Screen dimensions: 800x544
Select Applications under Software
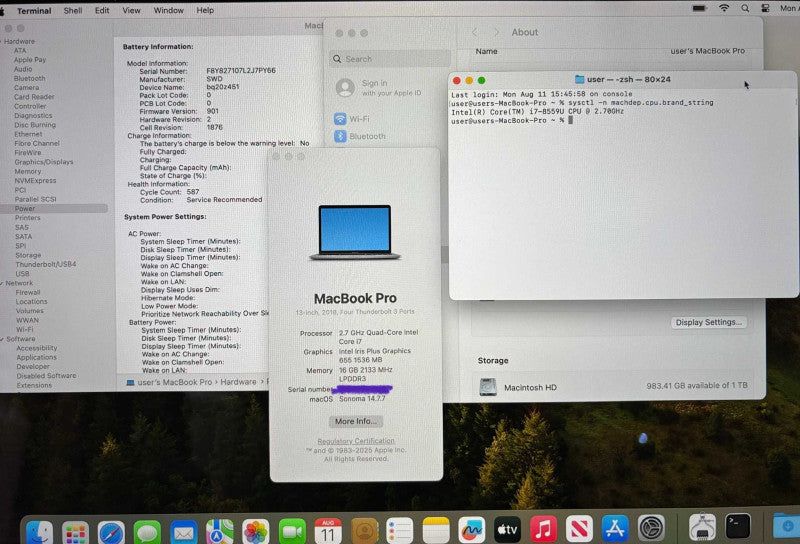36,357
